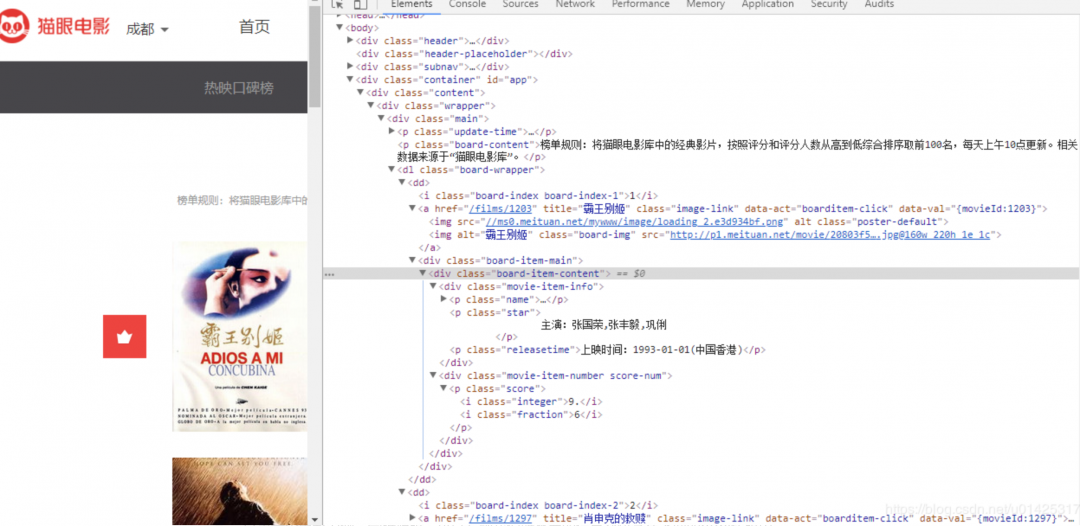Select the board-item-content div row
Viewport: 1080px width, 526px height.
tap(701, 274)
